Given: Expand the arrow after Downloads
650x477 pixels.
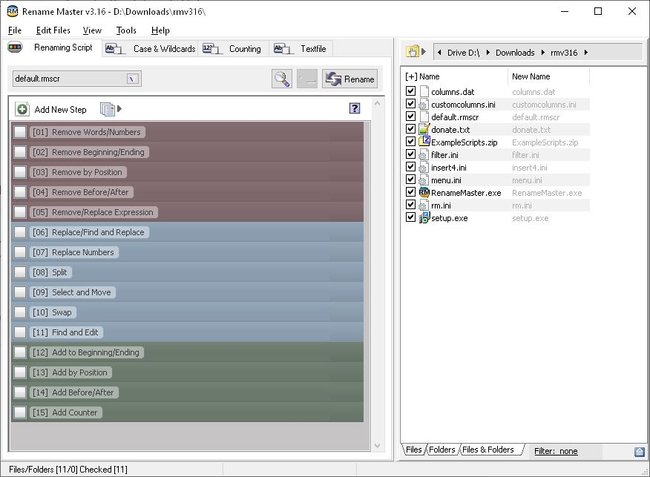Looking at the screenshot, I should 543,53.
